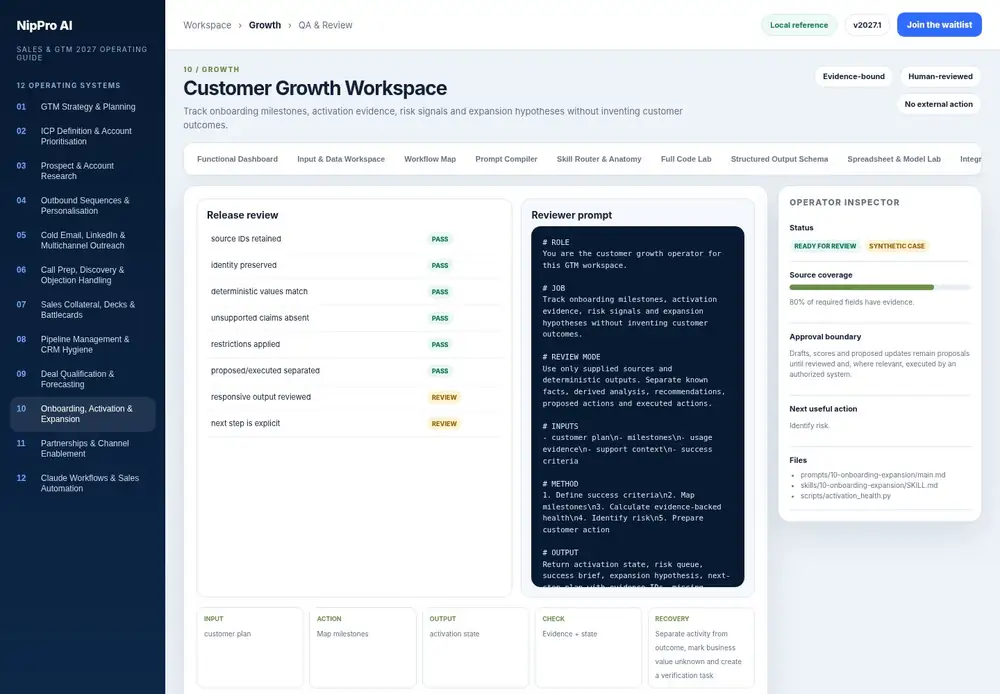
Task: Click the INPUT customer plan card
Action: coord(249,647)
